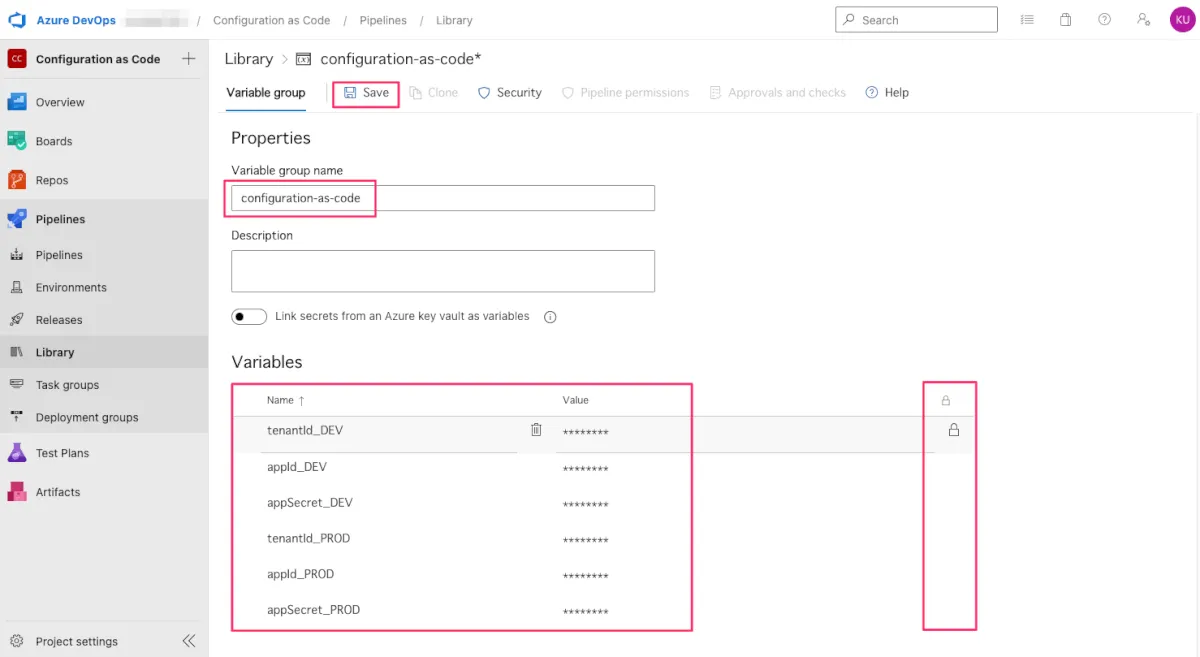Select the Variable group tab
Screen dimensions: 1200x657
click(266, 93)
